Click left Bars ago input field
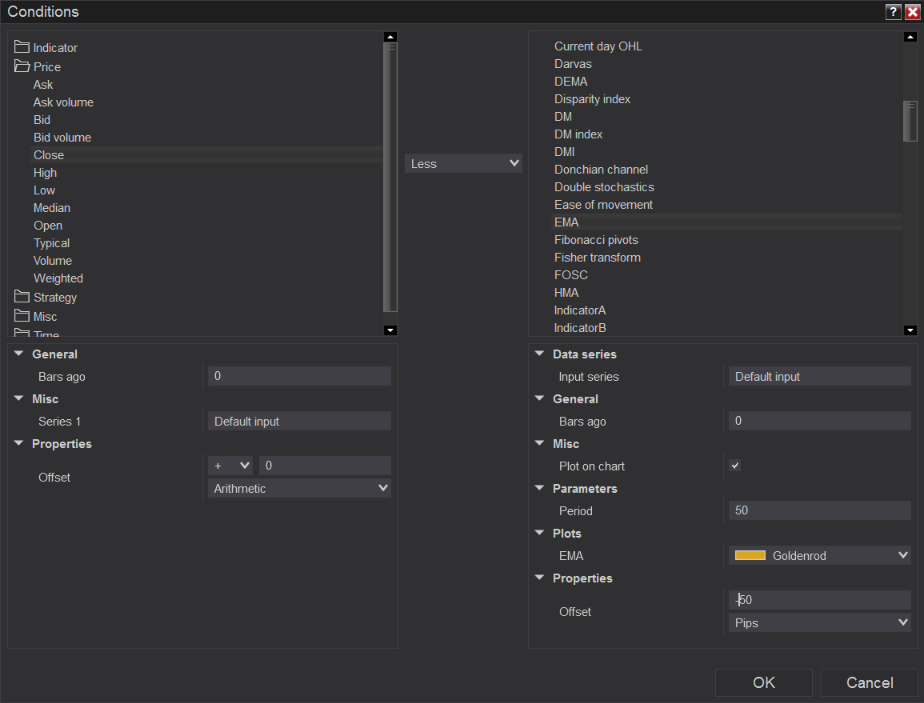This screenshot has height=703, width=924. tap(299, 376)
